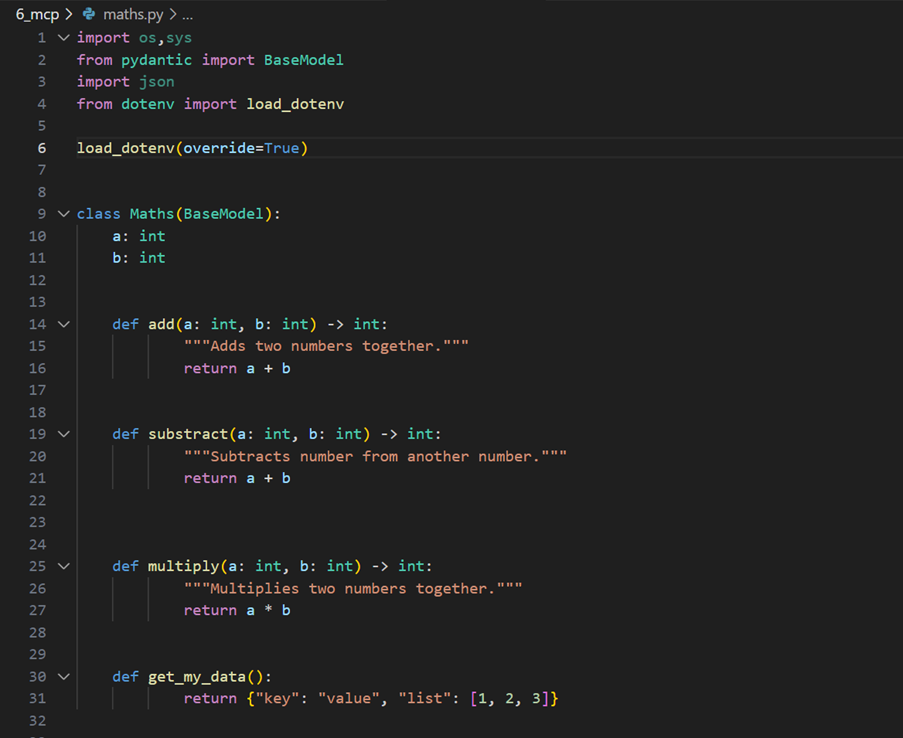This screenshot has width=903, height=738.
Task: Fold the get_my_data function at line 30
Action: tap(64, 677)
